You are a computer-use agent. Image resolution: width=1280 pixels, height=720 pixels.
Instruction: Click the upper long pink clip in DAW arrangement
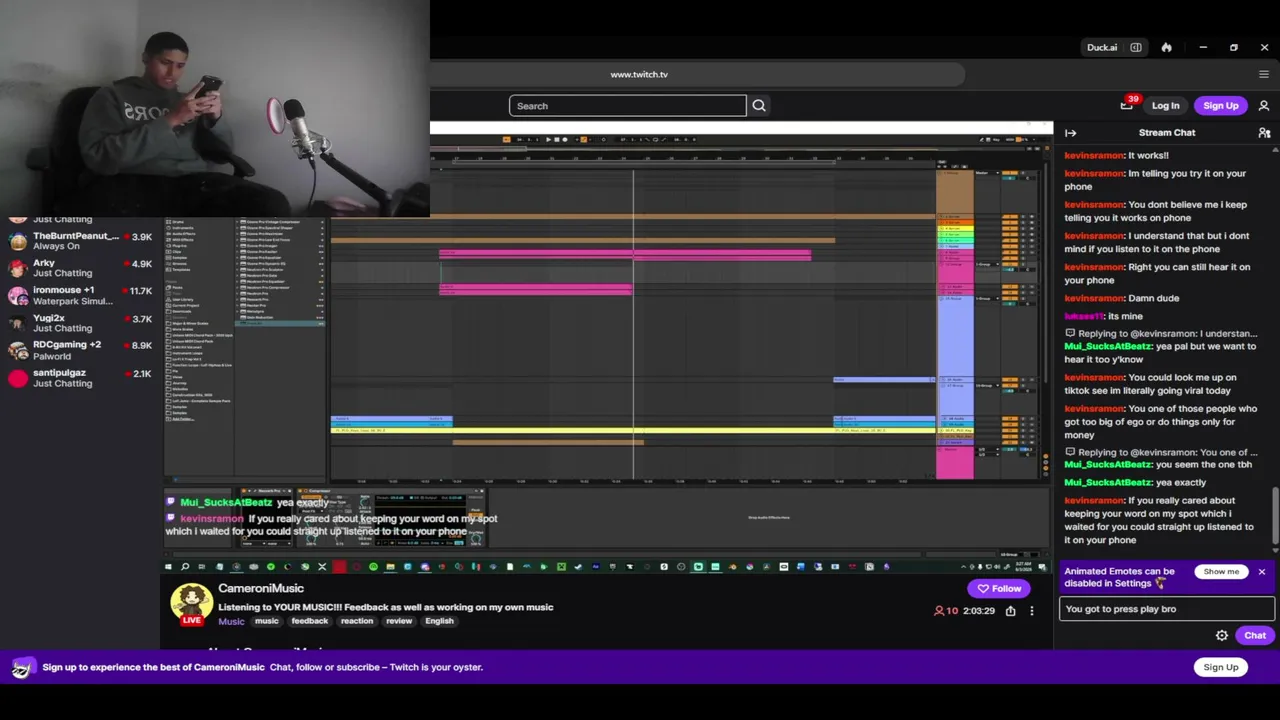[625, 255]
